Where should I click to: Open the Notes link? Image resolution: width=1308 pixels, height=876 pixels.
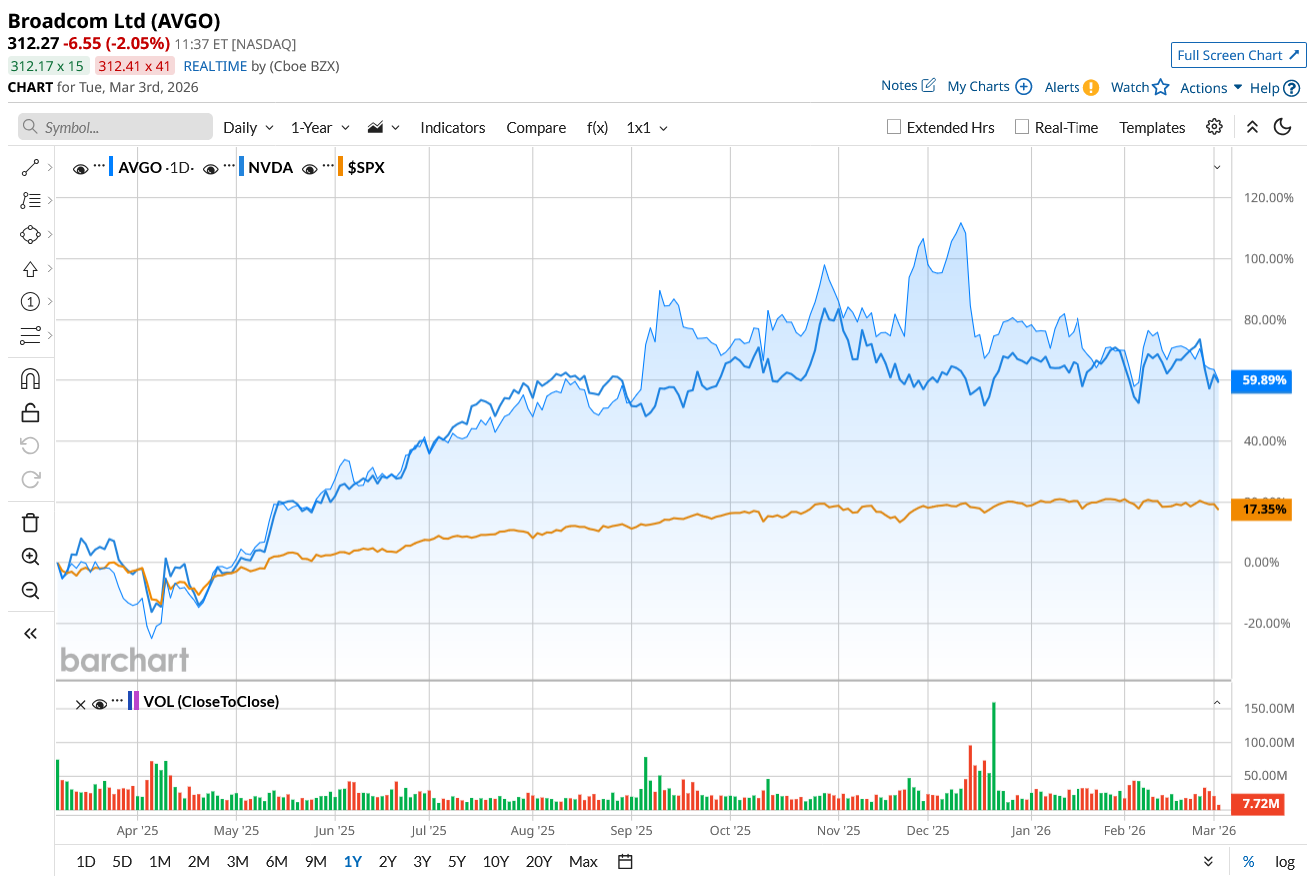pyautogui.click(x=908, y=86)
